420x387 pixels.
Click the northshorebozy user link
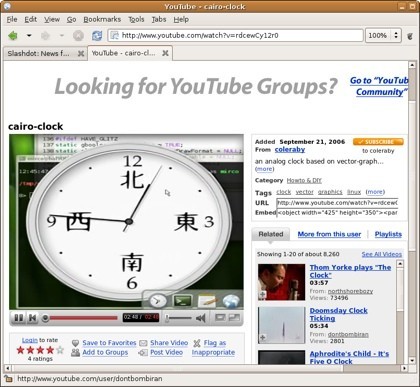coord(350,291)
